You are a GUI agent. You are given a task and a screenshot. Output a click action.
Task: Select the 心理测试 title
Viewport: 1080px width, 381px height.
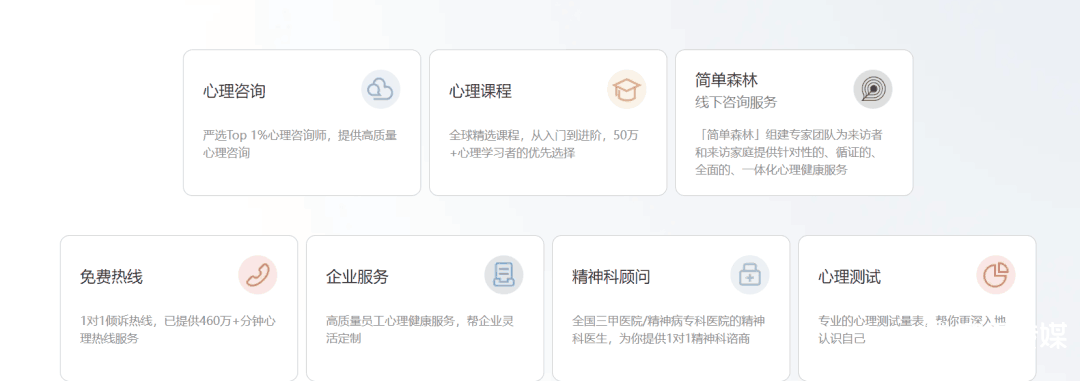pos(849,277)
